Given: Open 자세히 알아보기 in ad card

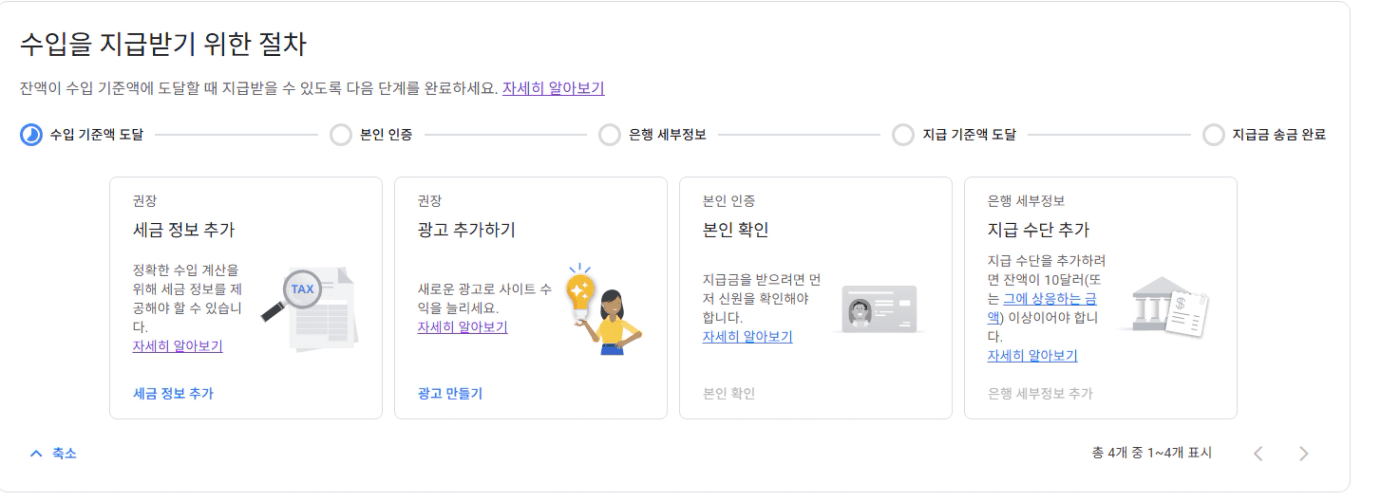Looking at the screenshot, I should [462, 327].
